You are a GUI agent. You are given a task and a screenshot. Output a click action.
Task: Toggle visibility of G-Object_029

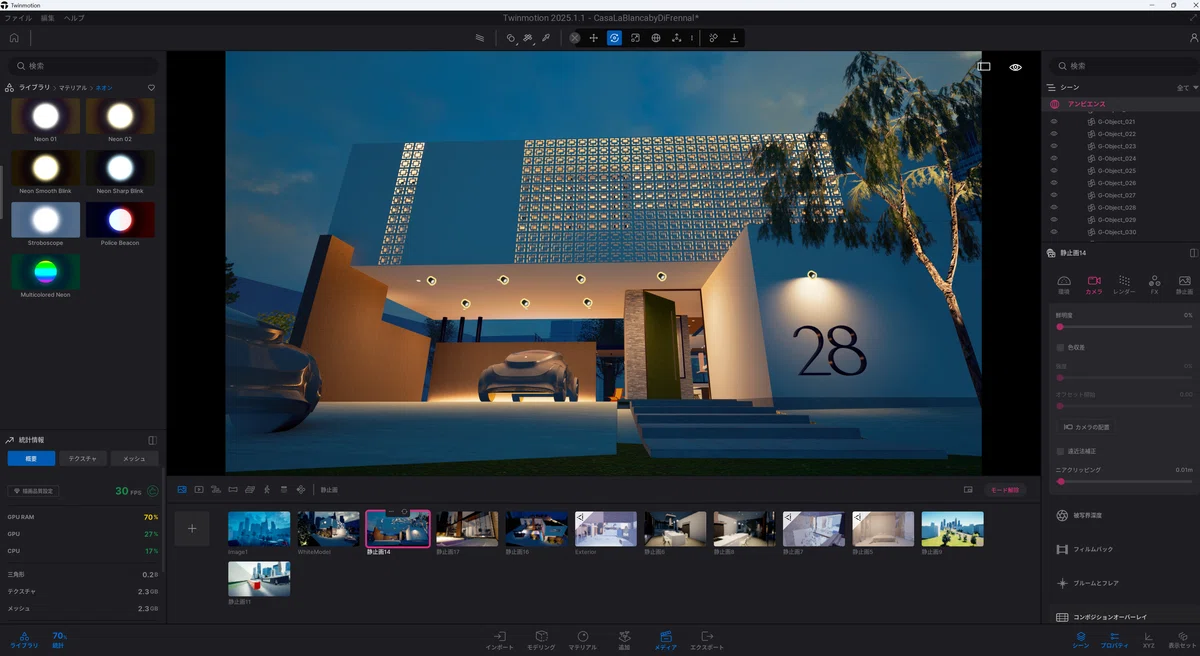pos(1054,220)
